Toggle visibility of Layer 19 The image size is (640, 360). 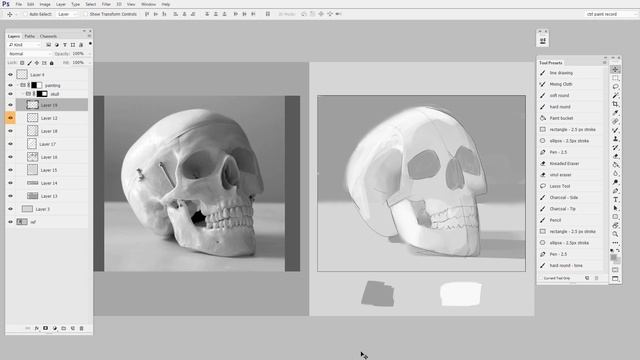(x=11, y=105)
